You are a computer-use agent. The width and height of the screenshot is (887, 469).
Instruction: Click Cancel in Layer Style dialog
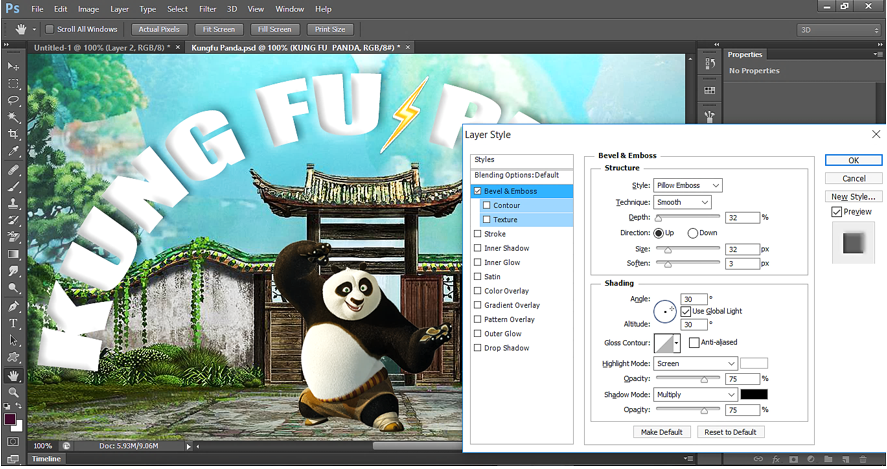[x=853, y=178]
